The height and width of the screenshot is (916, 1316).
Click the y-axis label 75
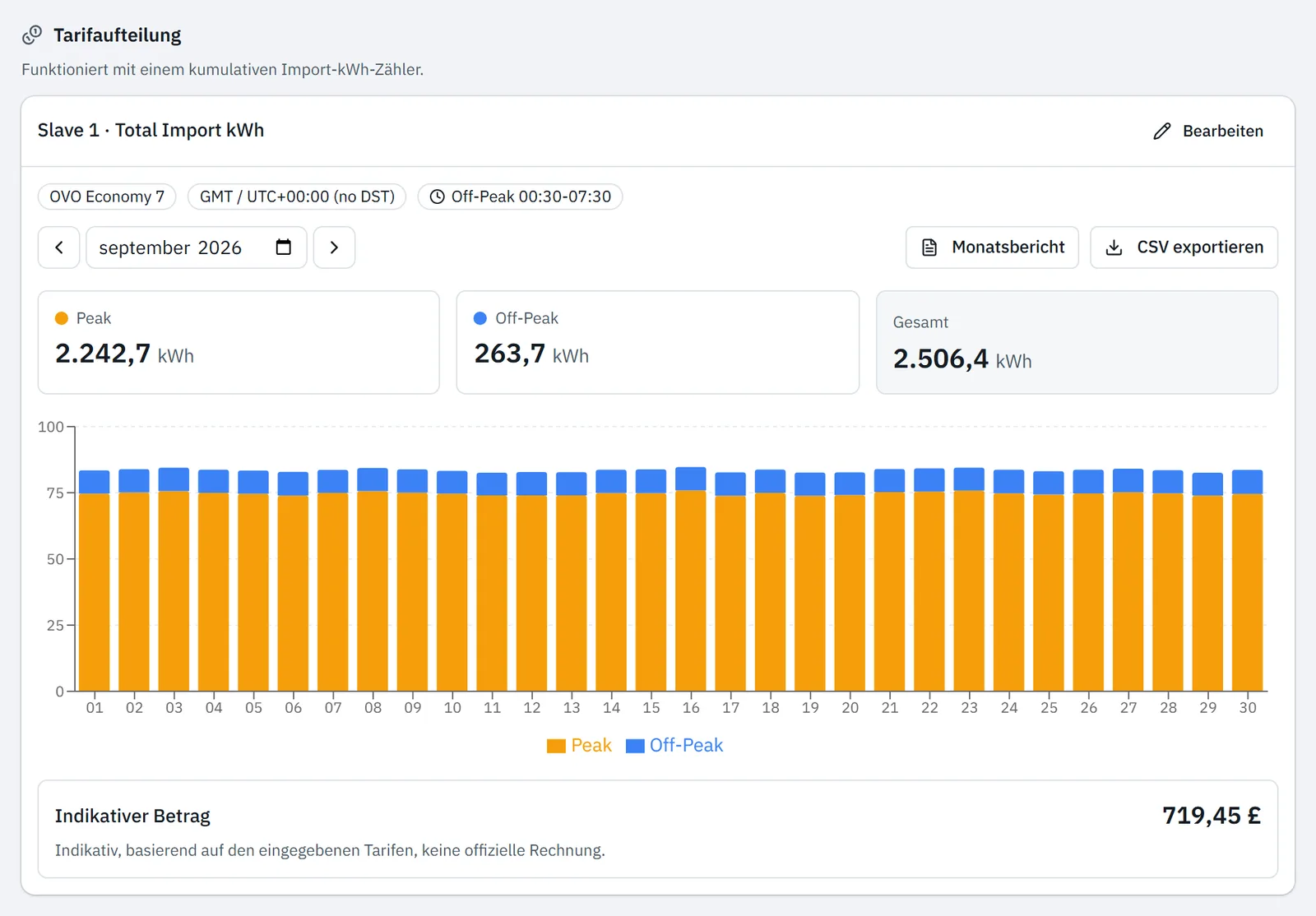55,493
